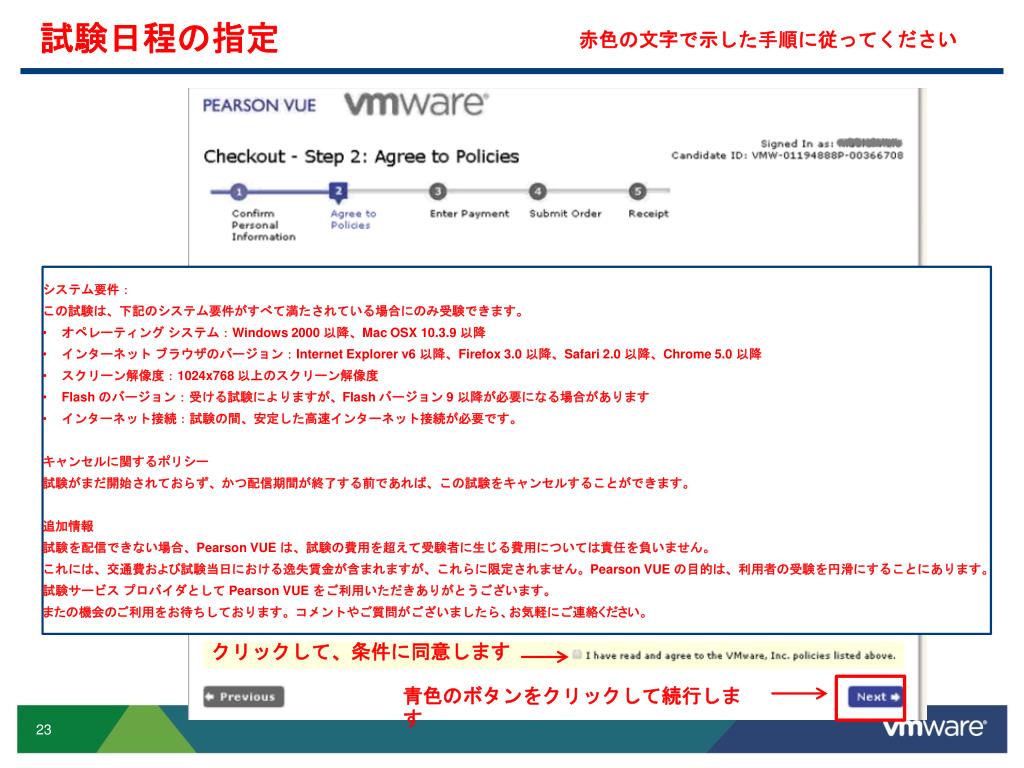Click the Confirm Personal Information step label

[x=263, y=225]
